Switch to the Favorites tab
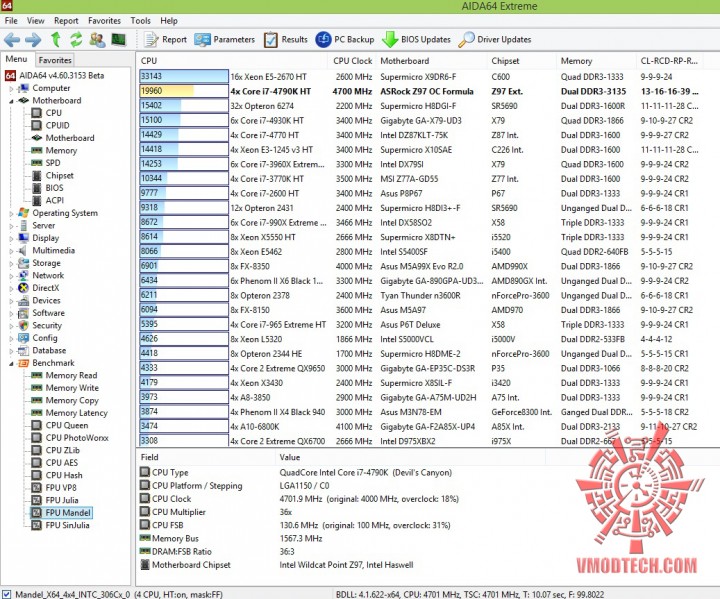Viewport: 720px width, 599px height. [55, 60]
